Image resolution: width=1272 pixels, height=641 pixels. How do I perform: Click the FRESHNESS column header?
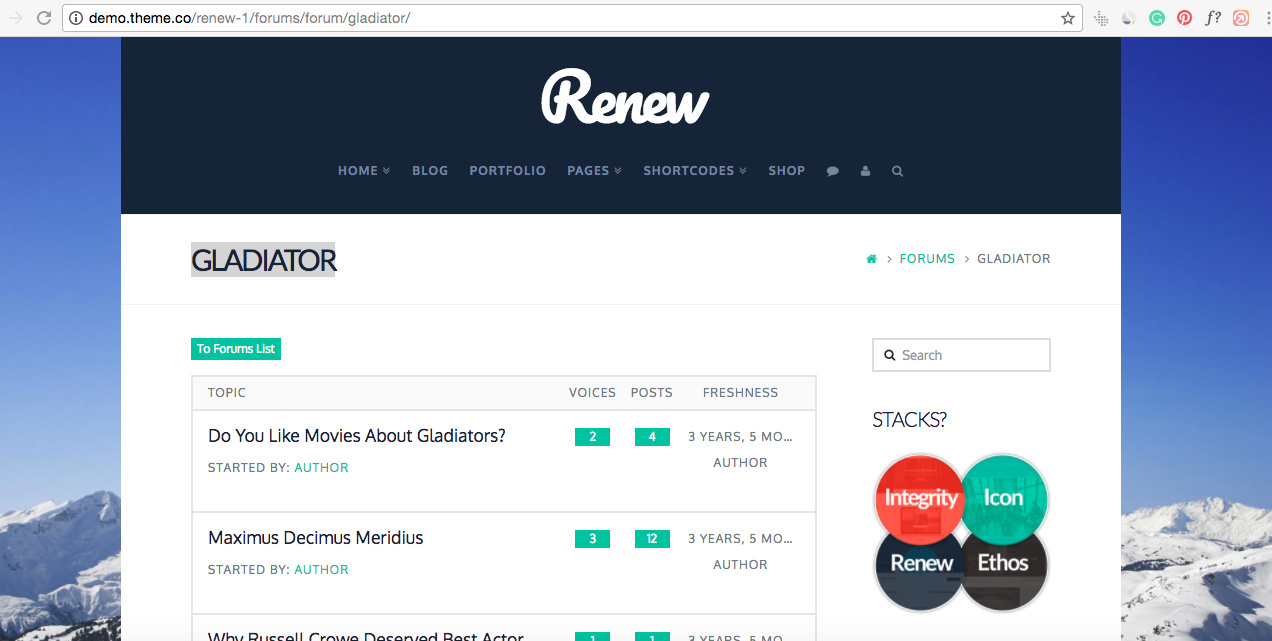740,393
